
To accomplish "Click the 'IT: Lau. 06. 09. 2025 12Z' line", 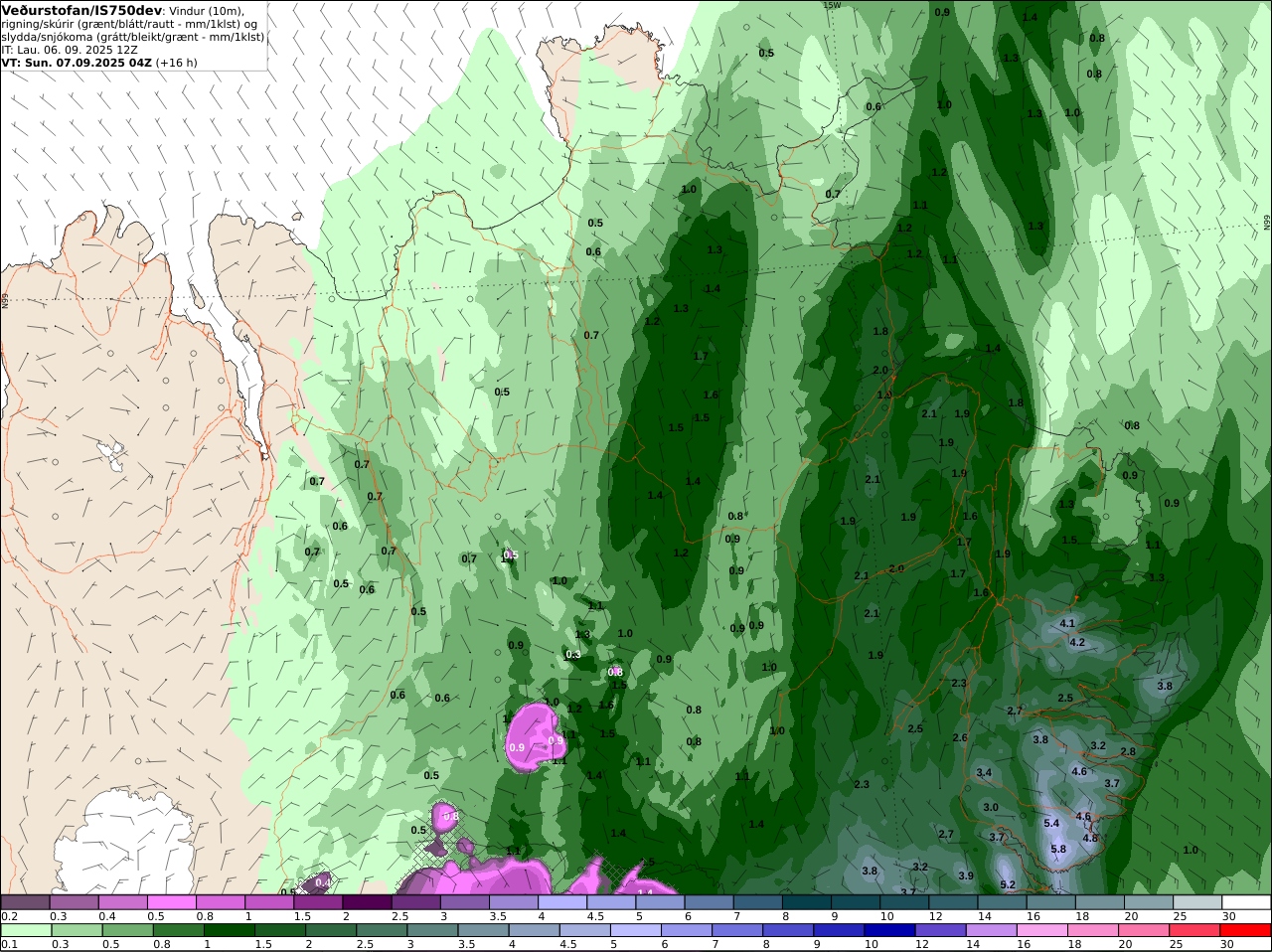I will pyautogui.click(x=70, y=49).
